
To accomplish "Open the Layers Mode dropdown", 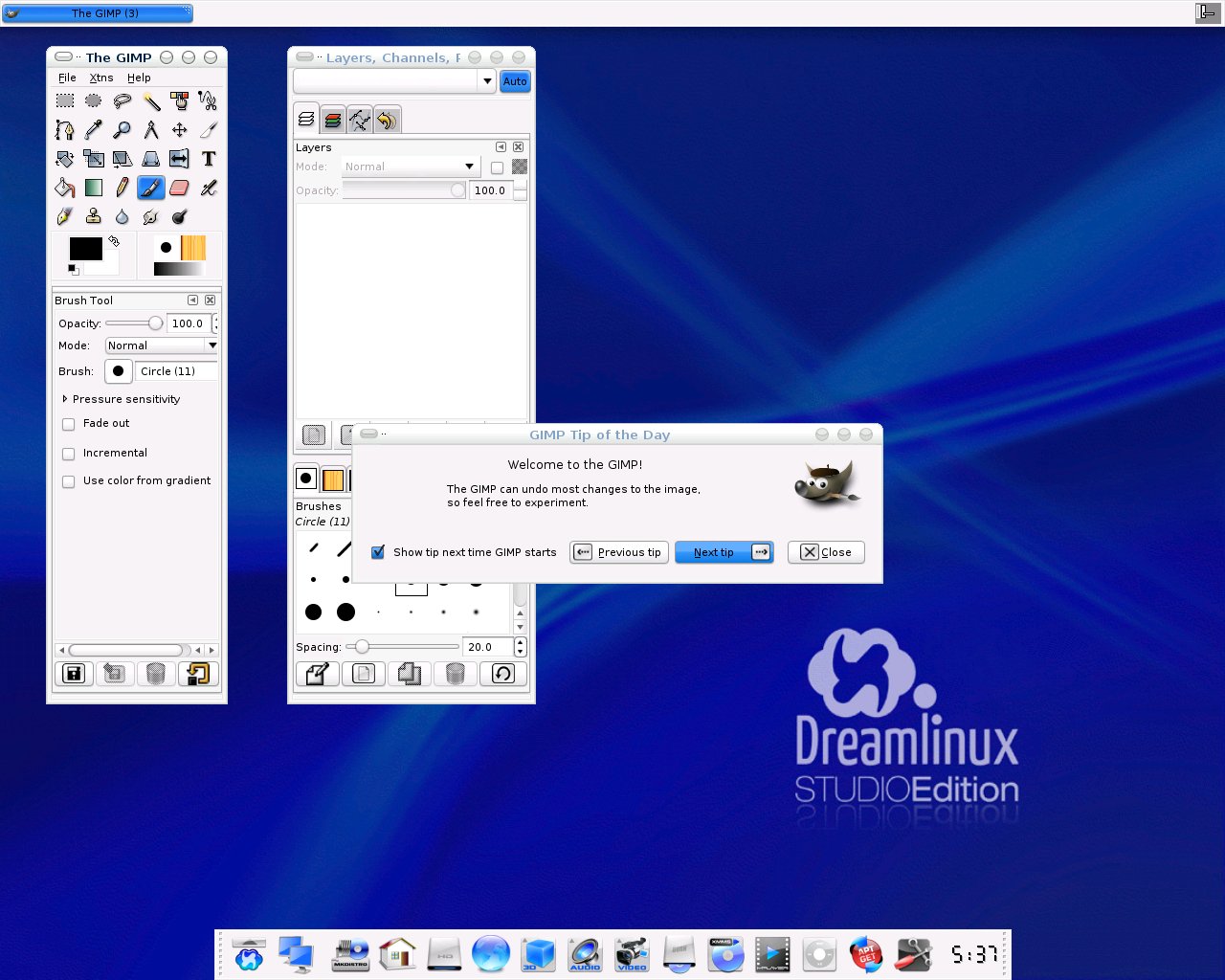I will click(410, 167).
